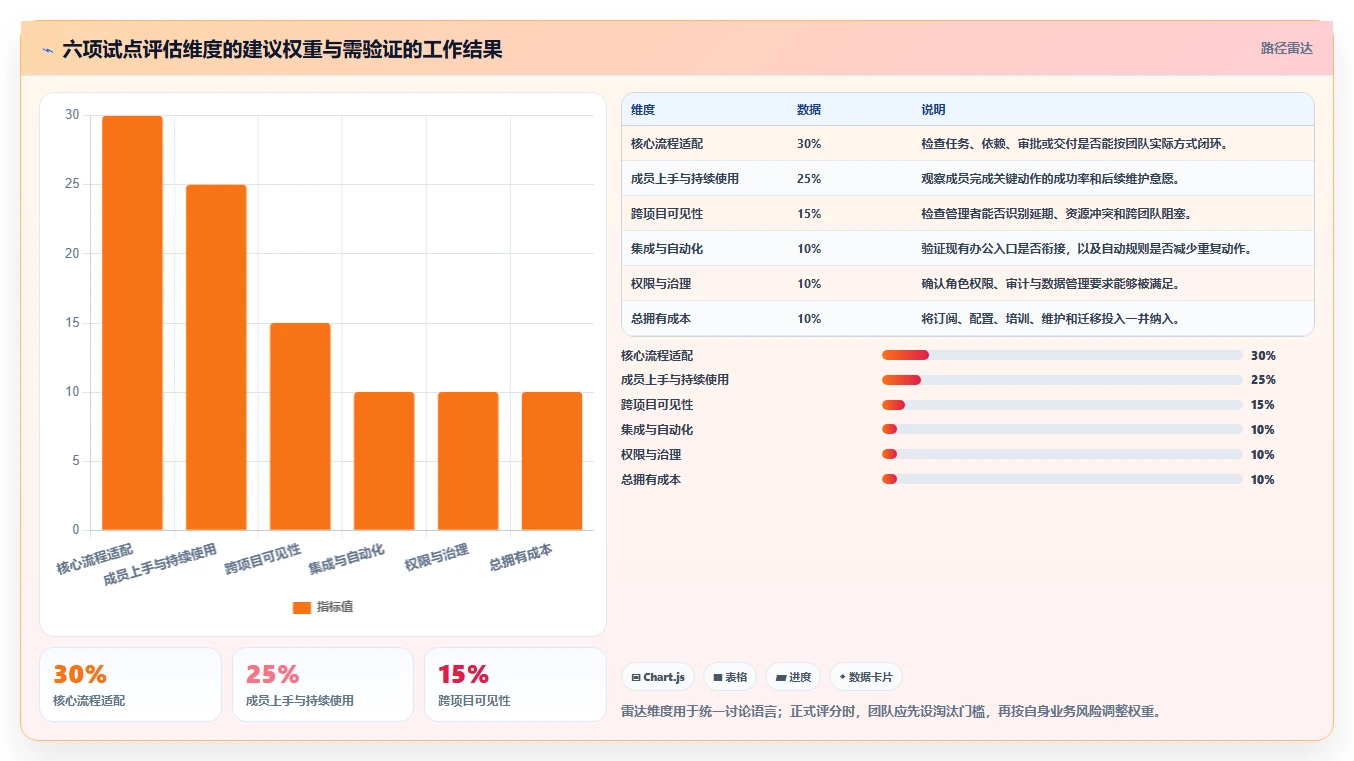The image size is (1354, 761).
Task: Select the 30% 核心流程适配 stat card
Action: click(130, 684)
